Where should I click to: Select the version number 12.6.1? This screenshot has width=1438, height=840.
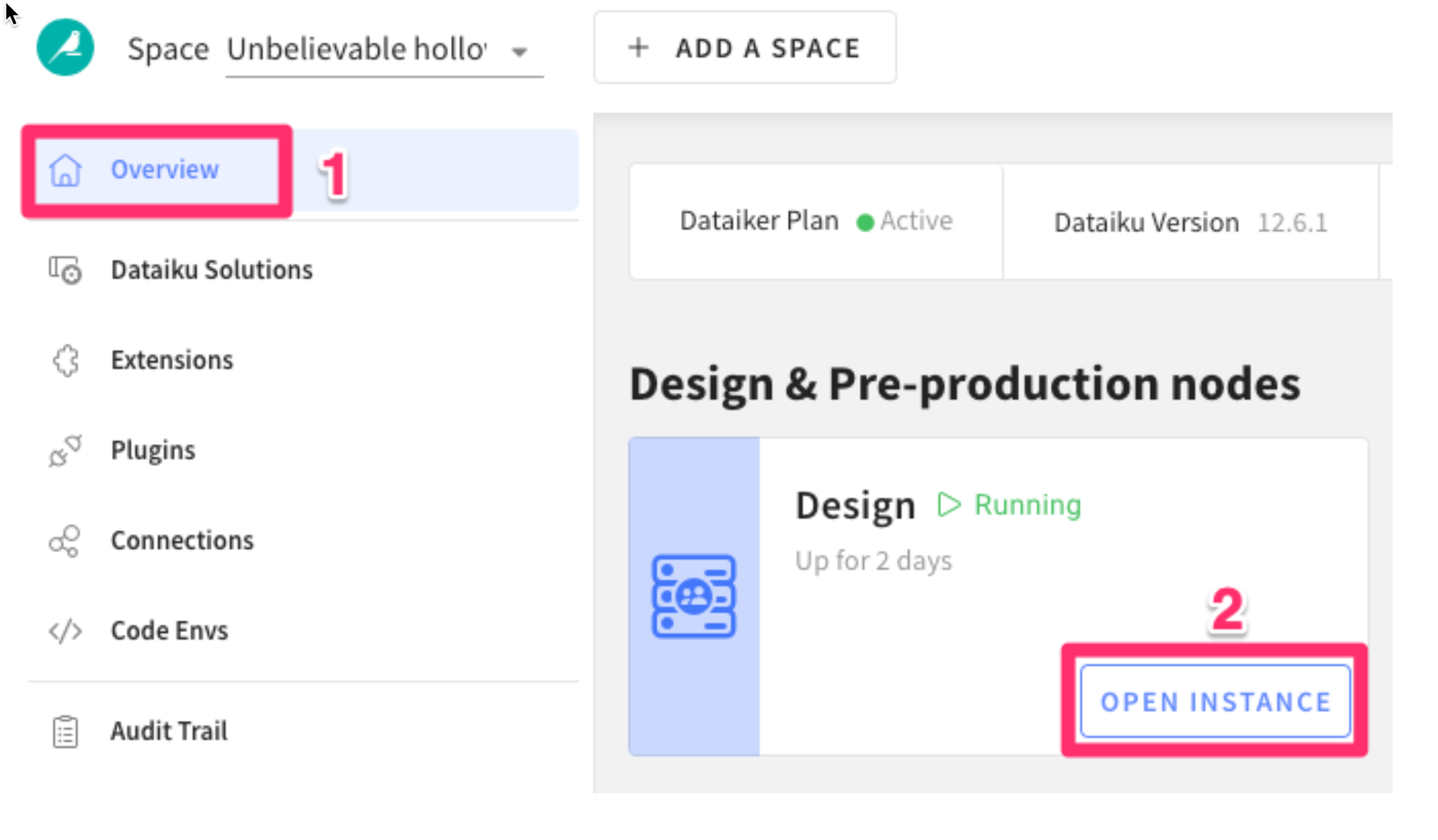pyautogui.click(x=1292, y=222)
